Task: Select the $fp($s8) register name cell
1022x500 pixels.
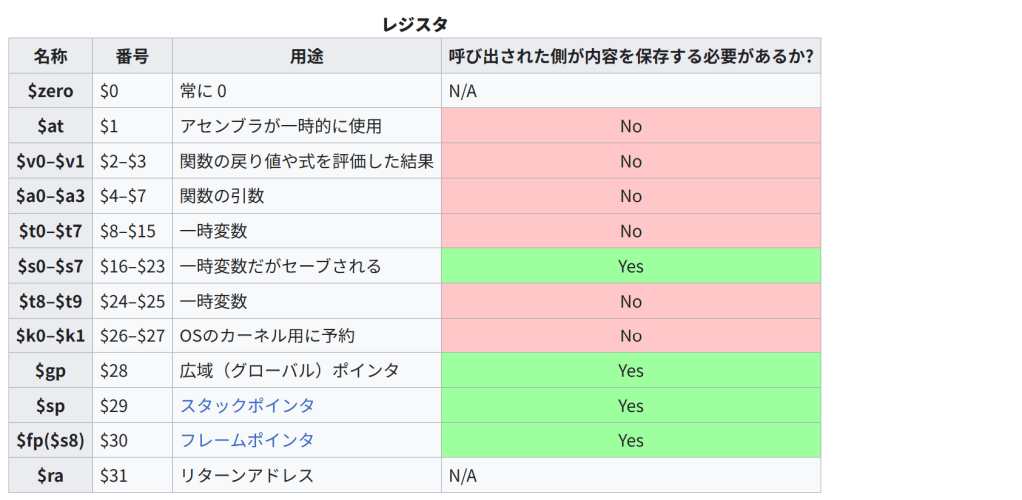Action: coord(50,440)
